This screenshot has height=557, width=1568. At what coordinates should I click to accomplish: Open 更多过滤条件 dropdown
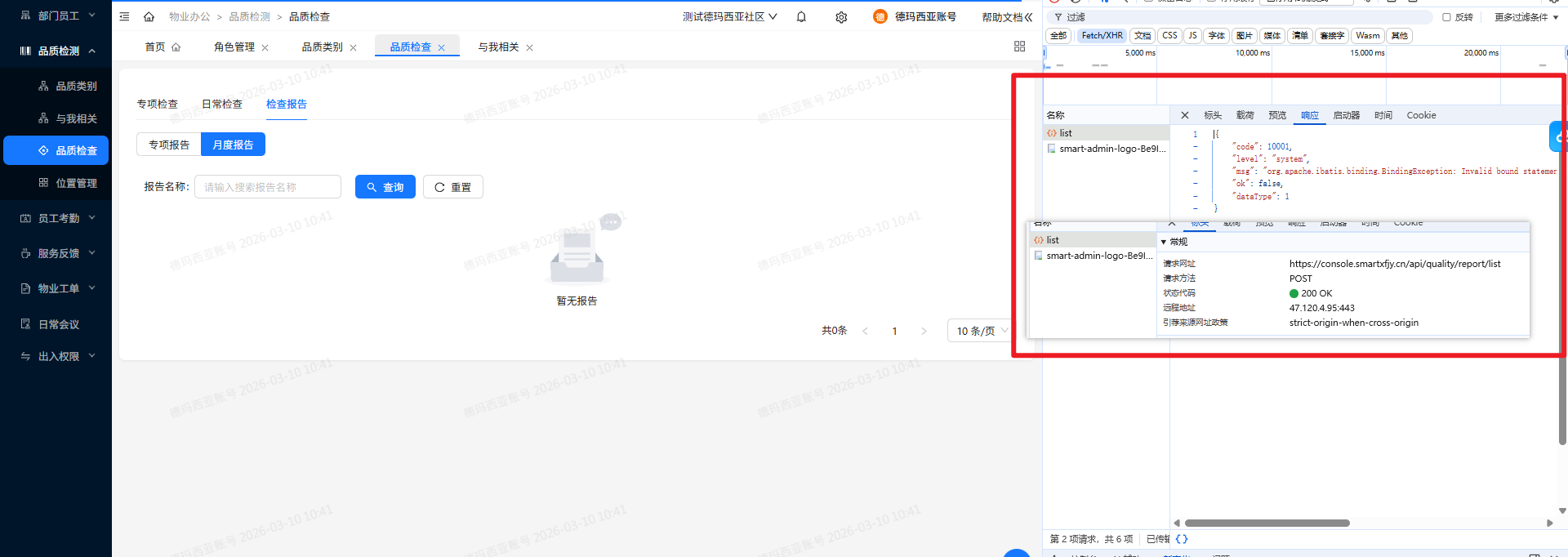(x=1526, y=17)
